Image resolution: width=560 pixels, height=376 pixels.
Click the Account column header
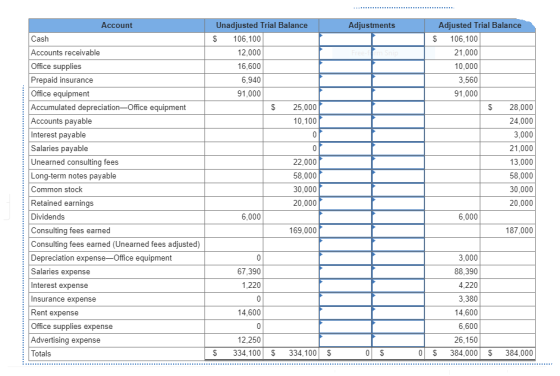point(116,25)
